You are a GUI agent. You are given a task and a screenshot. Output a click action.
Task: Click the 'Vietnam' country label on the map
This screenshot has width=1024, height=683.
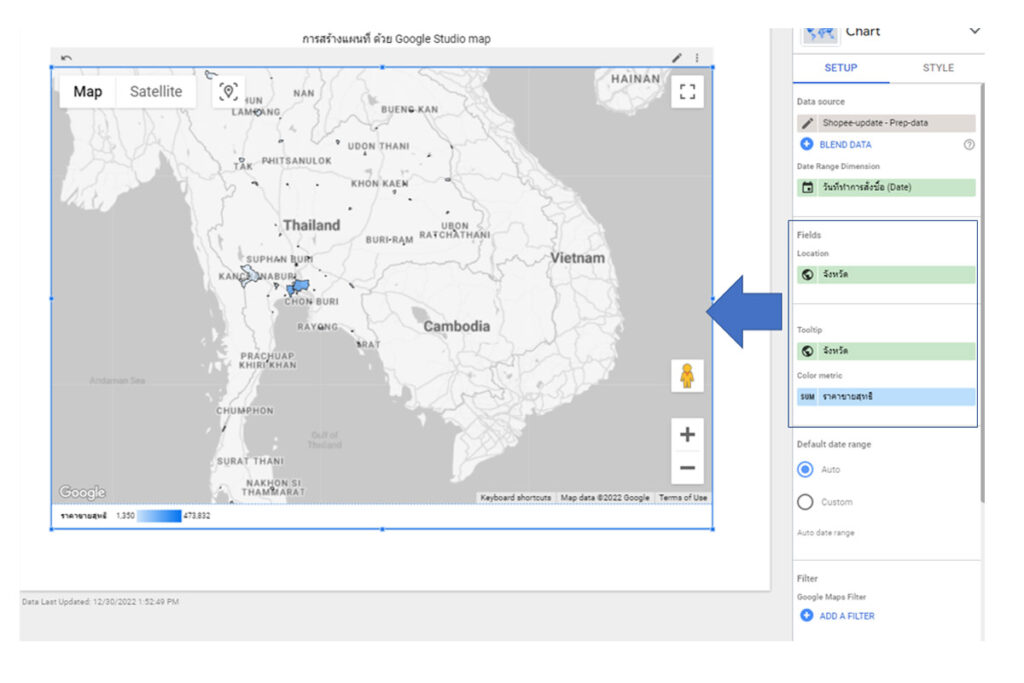coord(577,258)
